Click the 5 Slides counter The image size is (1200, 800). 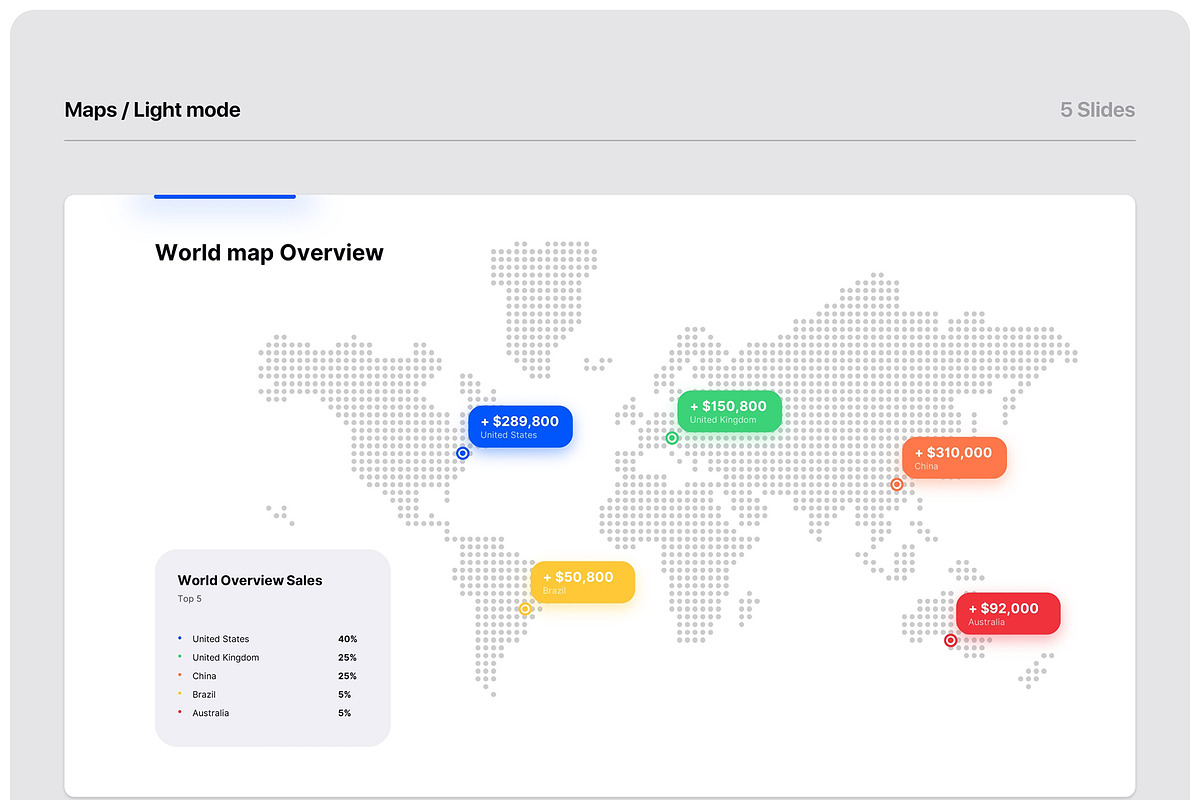click(1098, 110)
